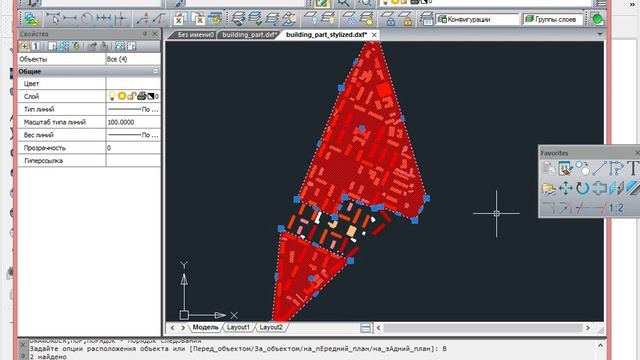Select the Rotate tool in the Favorites panel
This screenshot has height=360, width=640.
point(582,188)
